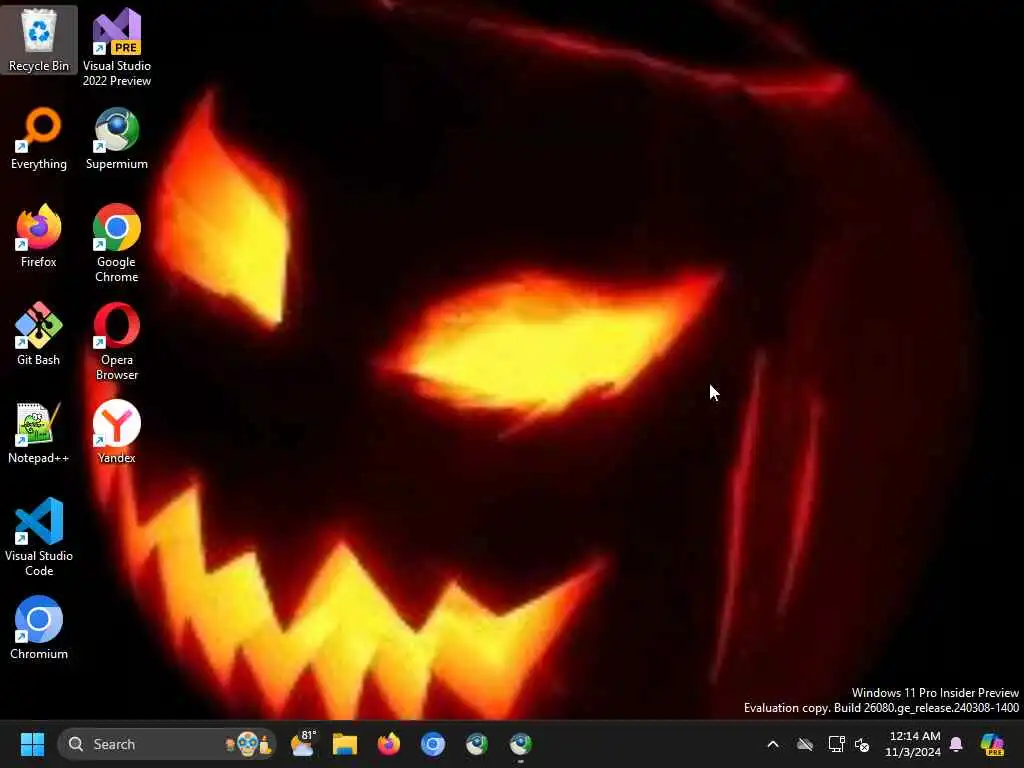Switch to the running Supermium taskbar window
1024x768 pixels.
click(520, 744)
